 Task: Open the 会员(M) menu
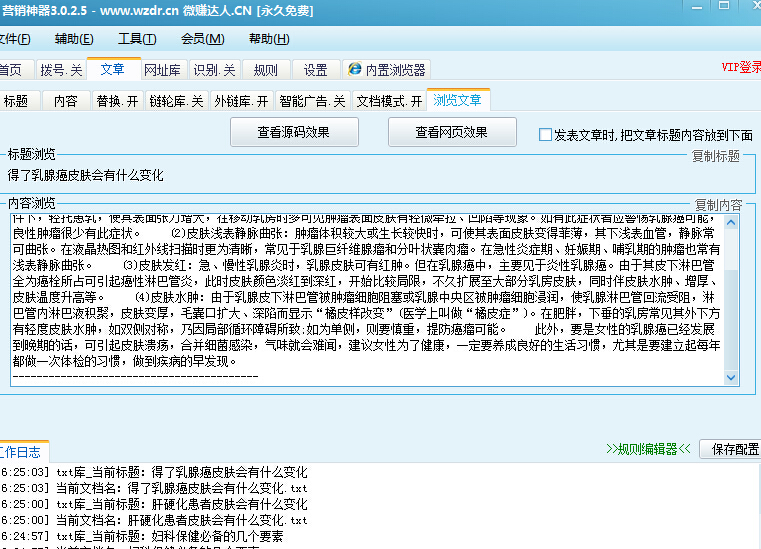(x=202, y=39)
